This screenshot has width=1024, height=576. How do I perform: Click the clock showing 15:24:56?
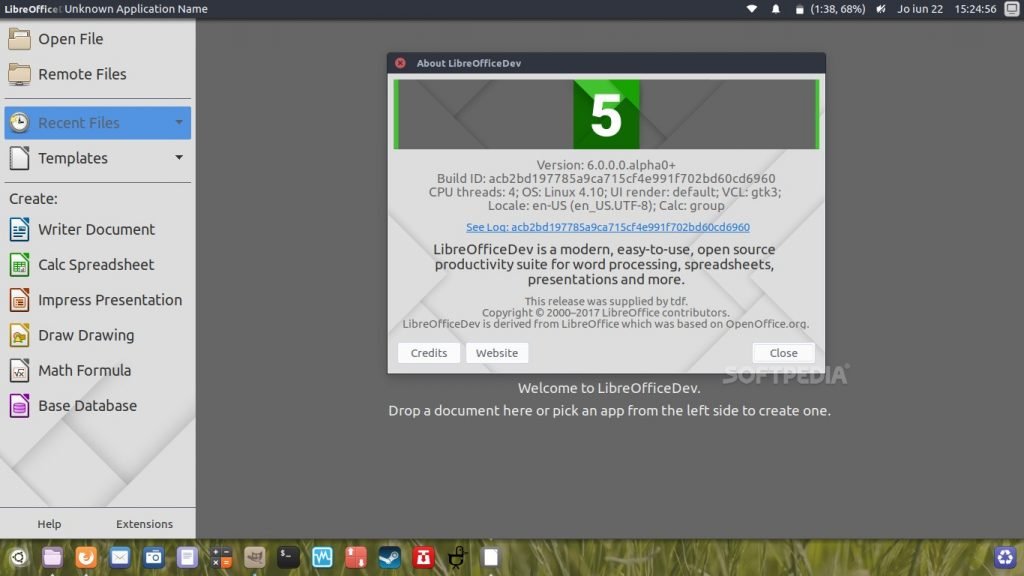point(975,9)
